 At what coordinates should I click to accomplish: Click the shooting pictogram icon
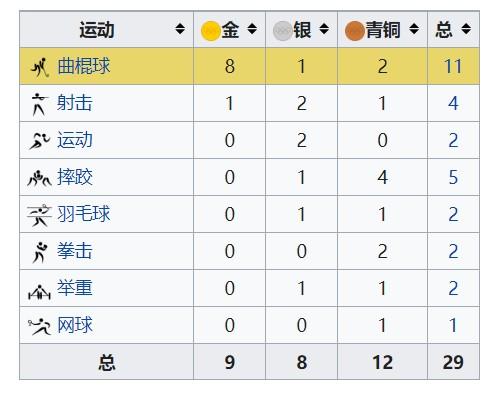(40, 104)
